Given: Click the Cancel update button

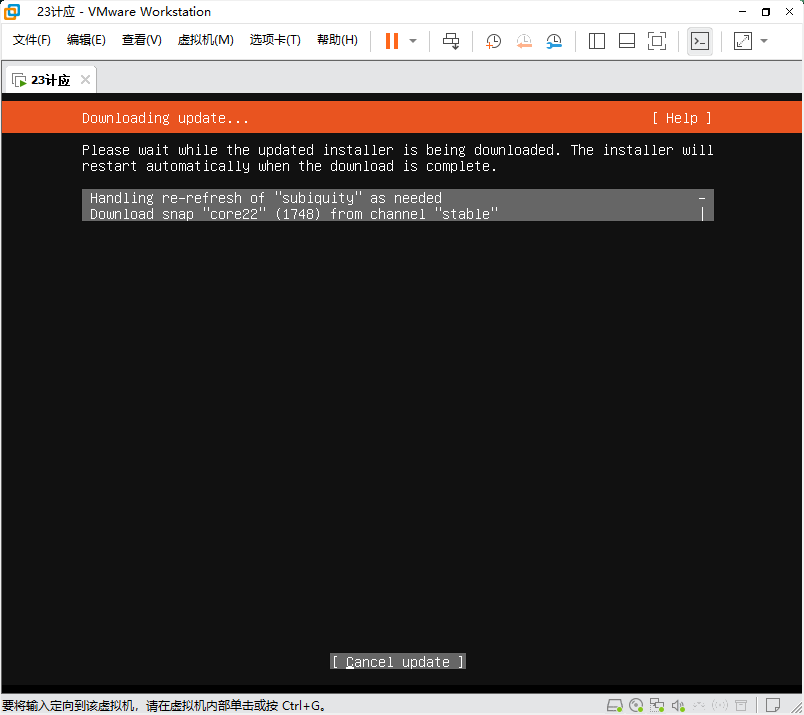Looking at the screenshot, I should pos(398,662).
